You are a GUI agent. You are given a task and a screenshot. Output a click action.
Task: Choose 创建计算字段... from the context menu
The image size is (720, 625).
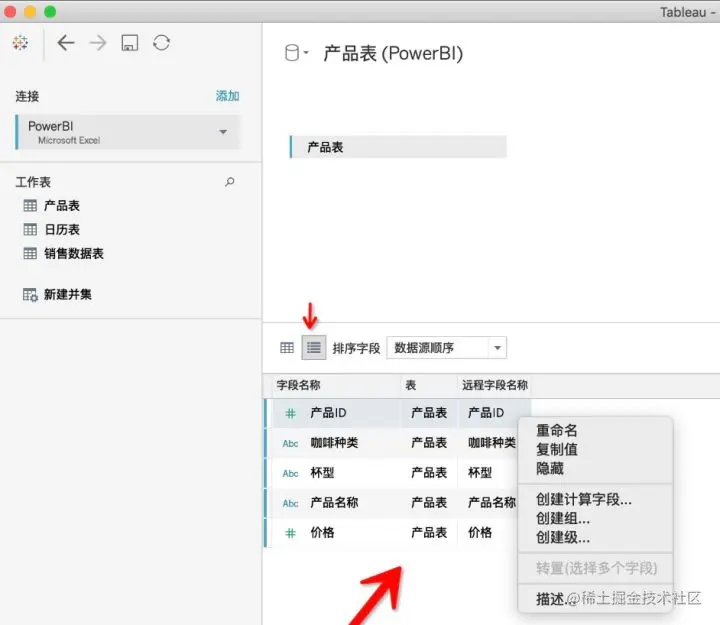[584, 499]
